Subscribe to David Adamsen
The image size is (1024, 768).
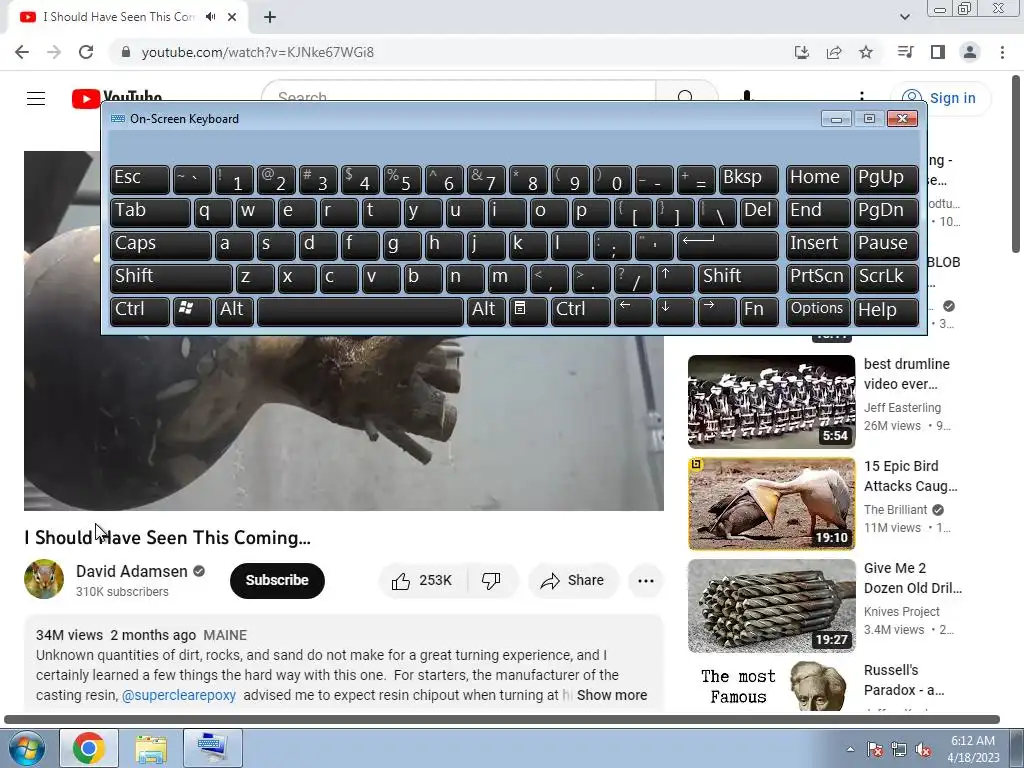[x=277, y=581]
